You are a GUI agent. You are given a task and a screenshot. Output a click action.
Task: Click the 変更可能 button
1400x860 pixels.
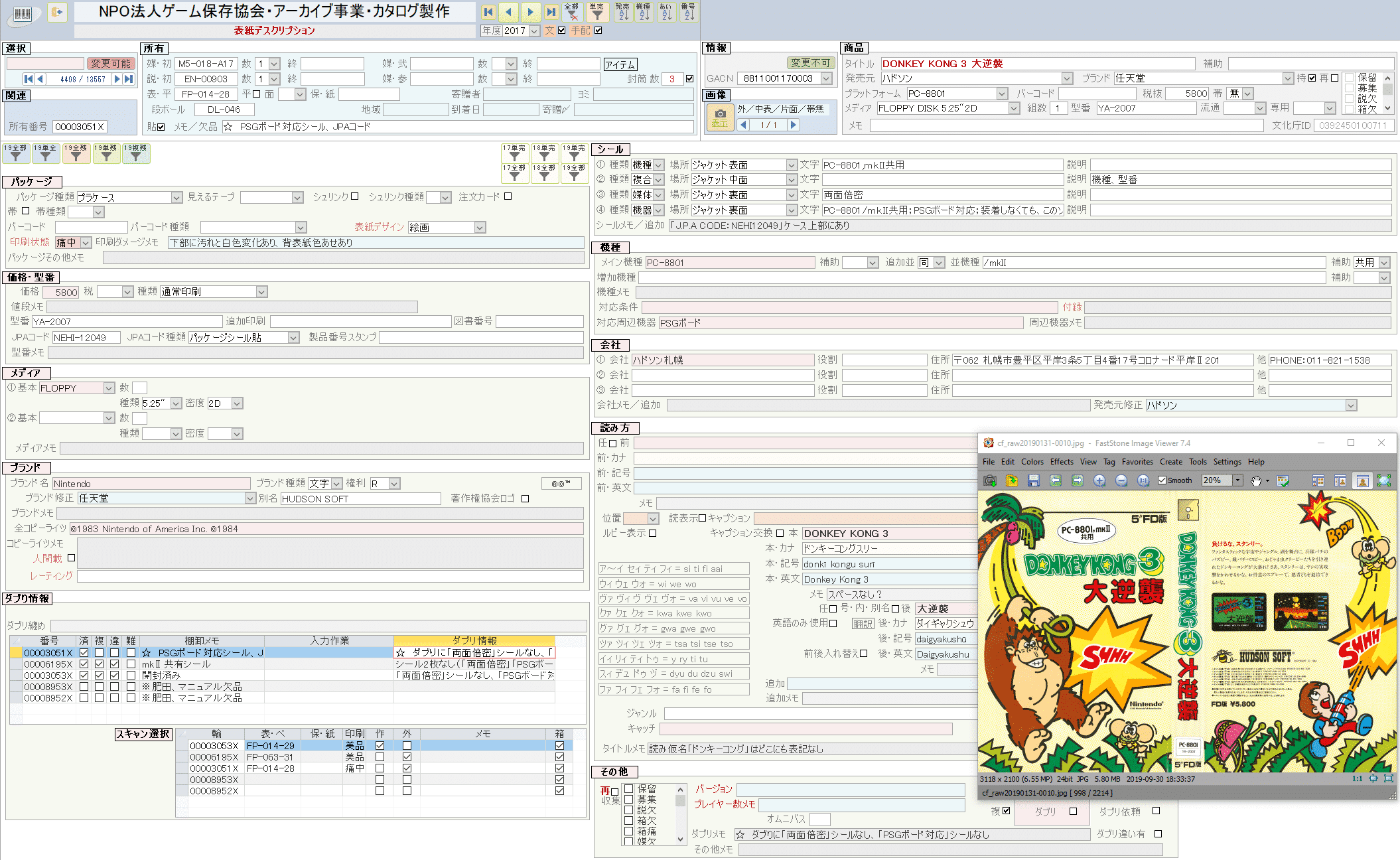pos(111,64)
